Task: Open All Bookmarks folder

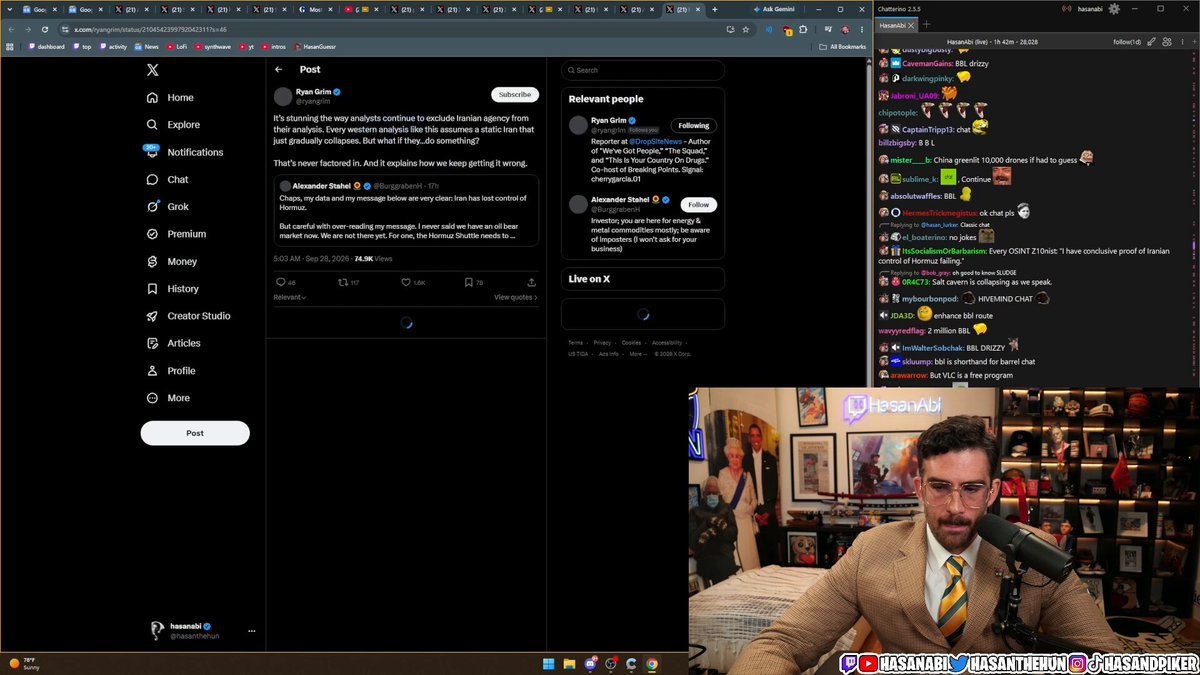Action: 842,46
